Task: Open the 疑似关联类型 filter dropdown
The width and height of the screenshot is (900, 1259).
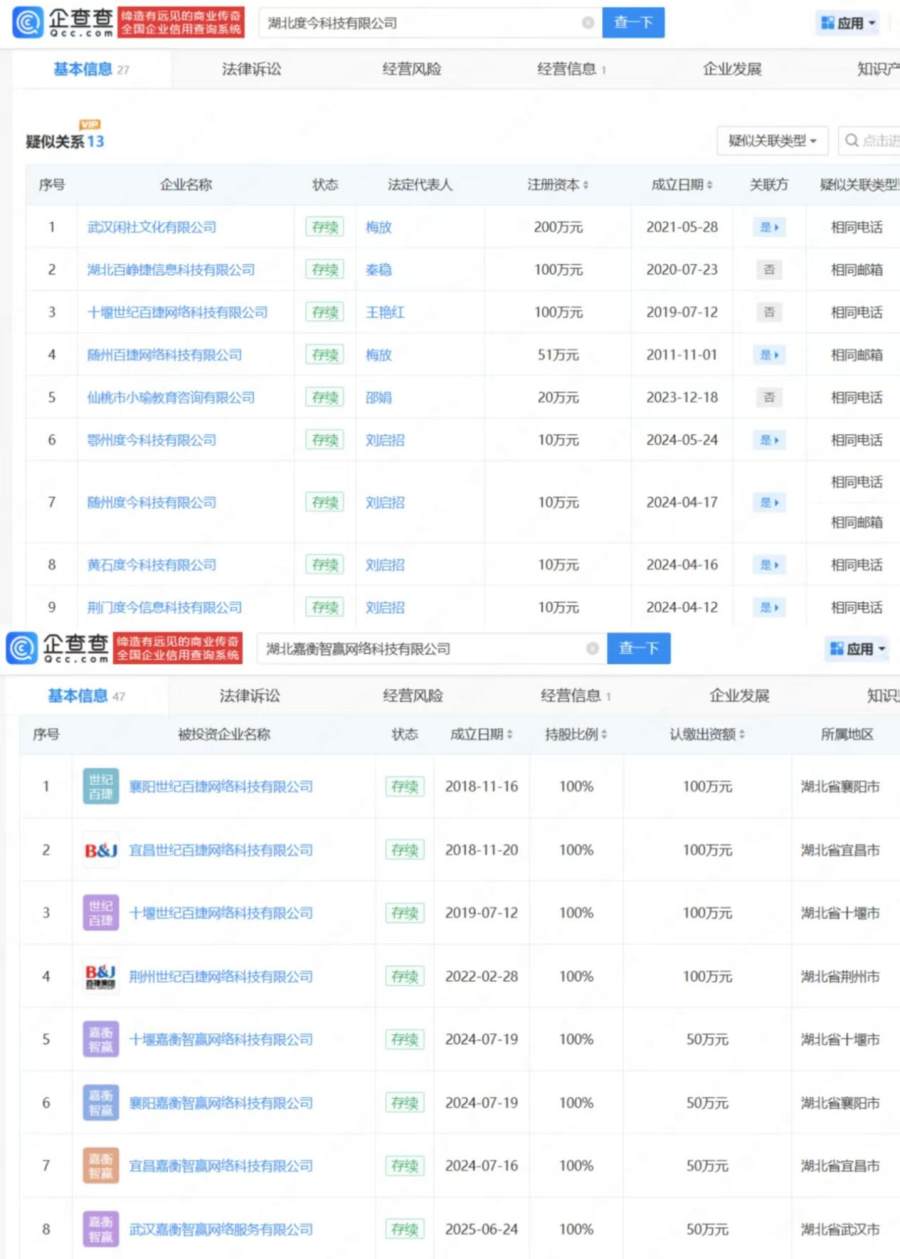Action: 772,141
